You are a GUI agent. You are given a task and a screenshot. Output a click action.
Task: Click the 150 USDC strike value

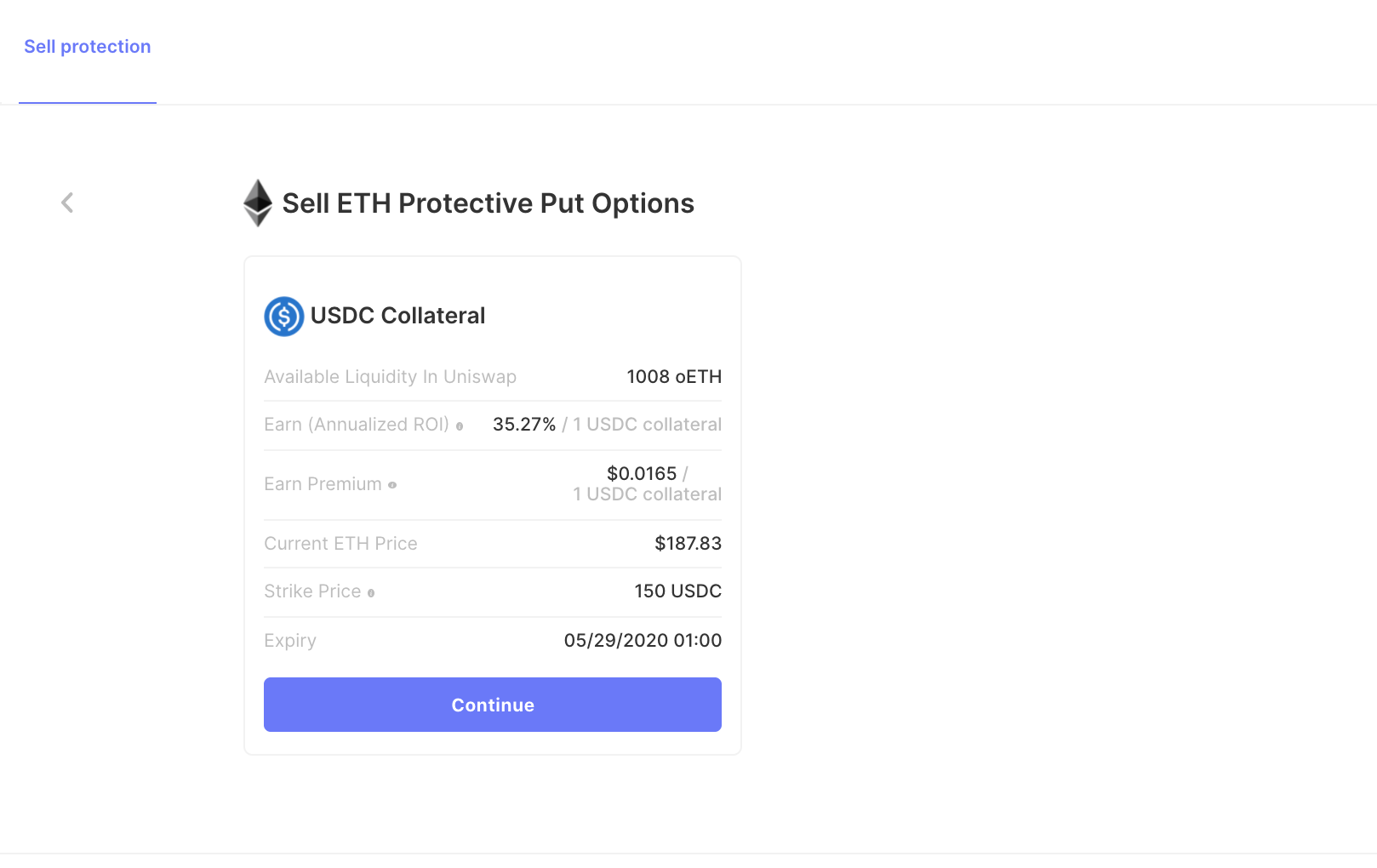click(677, 591)
